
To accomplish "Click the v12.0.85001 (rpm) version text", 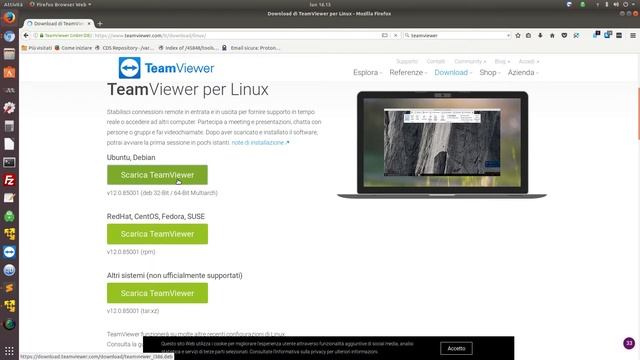I will [131, 252].
